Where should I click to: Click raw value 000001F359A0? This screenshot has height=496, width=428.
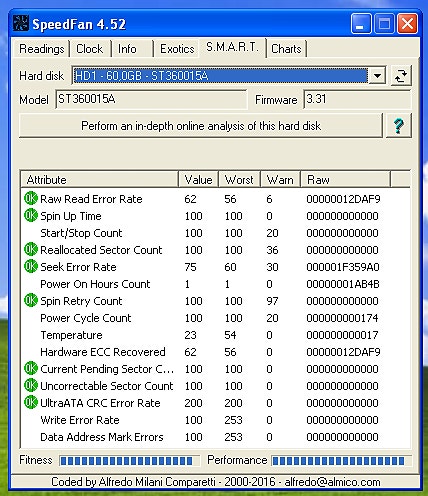(343, 267)
